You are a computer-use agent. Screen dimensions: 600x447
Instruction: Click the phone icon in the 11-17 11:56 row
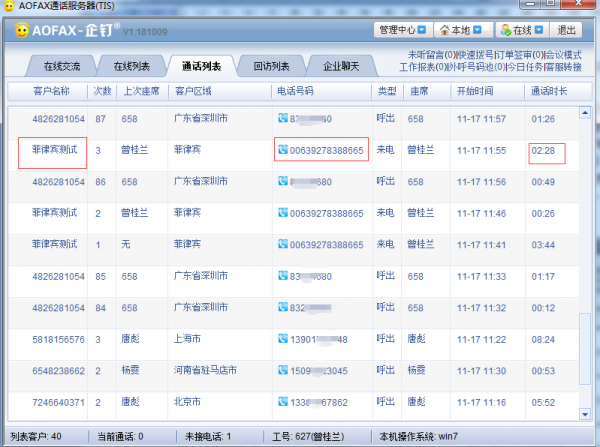click(283, 181)
